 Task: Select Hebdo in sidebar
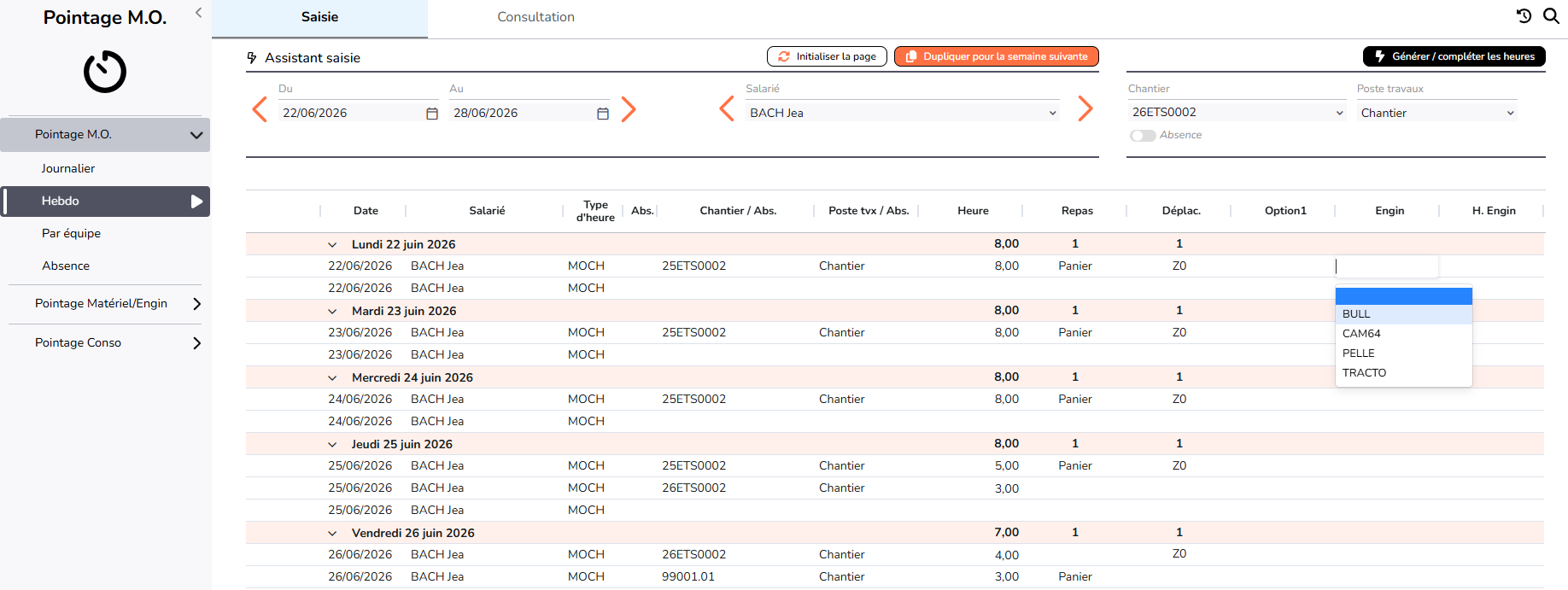coord(105,202)
